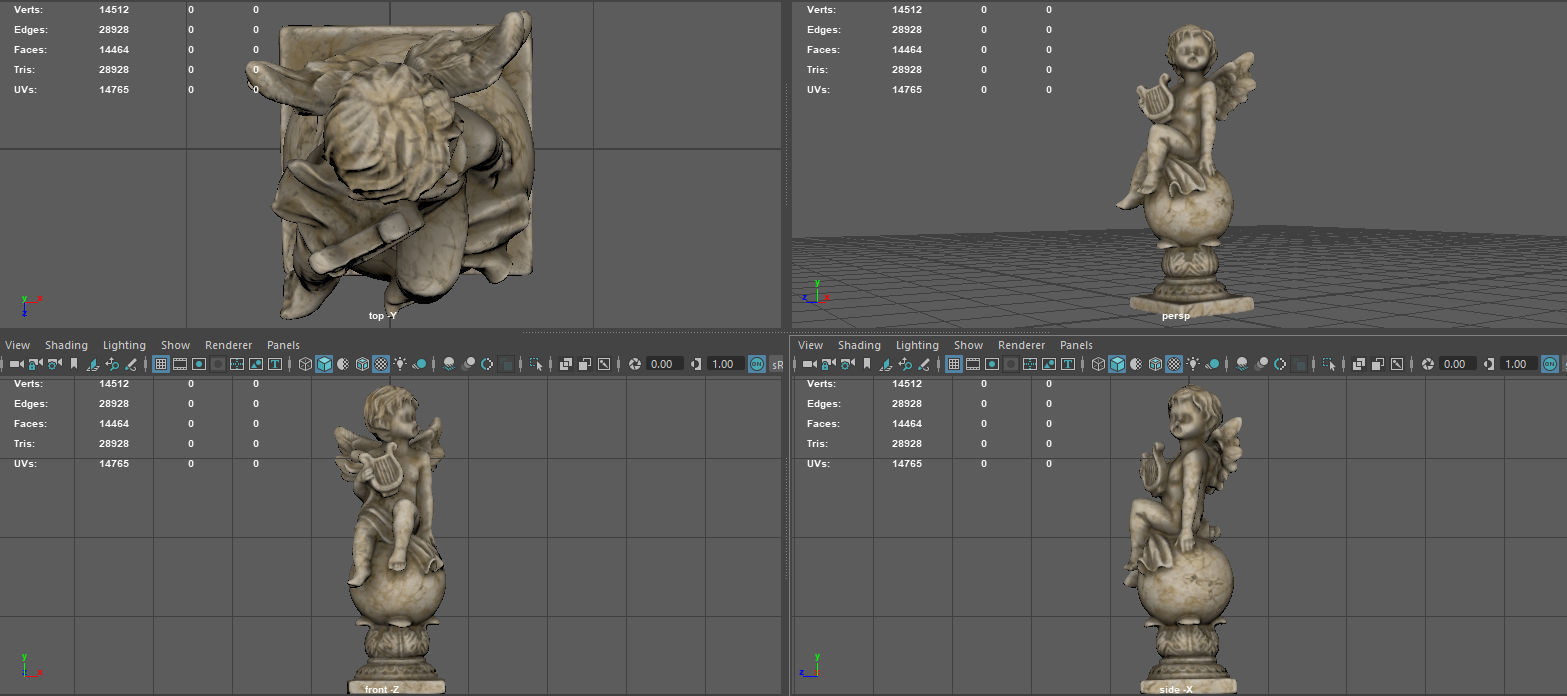
Task: Click side panel gamma value field 1.00
Action: pos(1517,364)
